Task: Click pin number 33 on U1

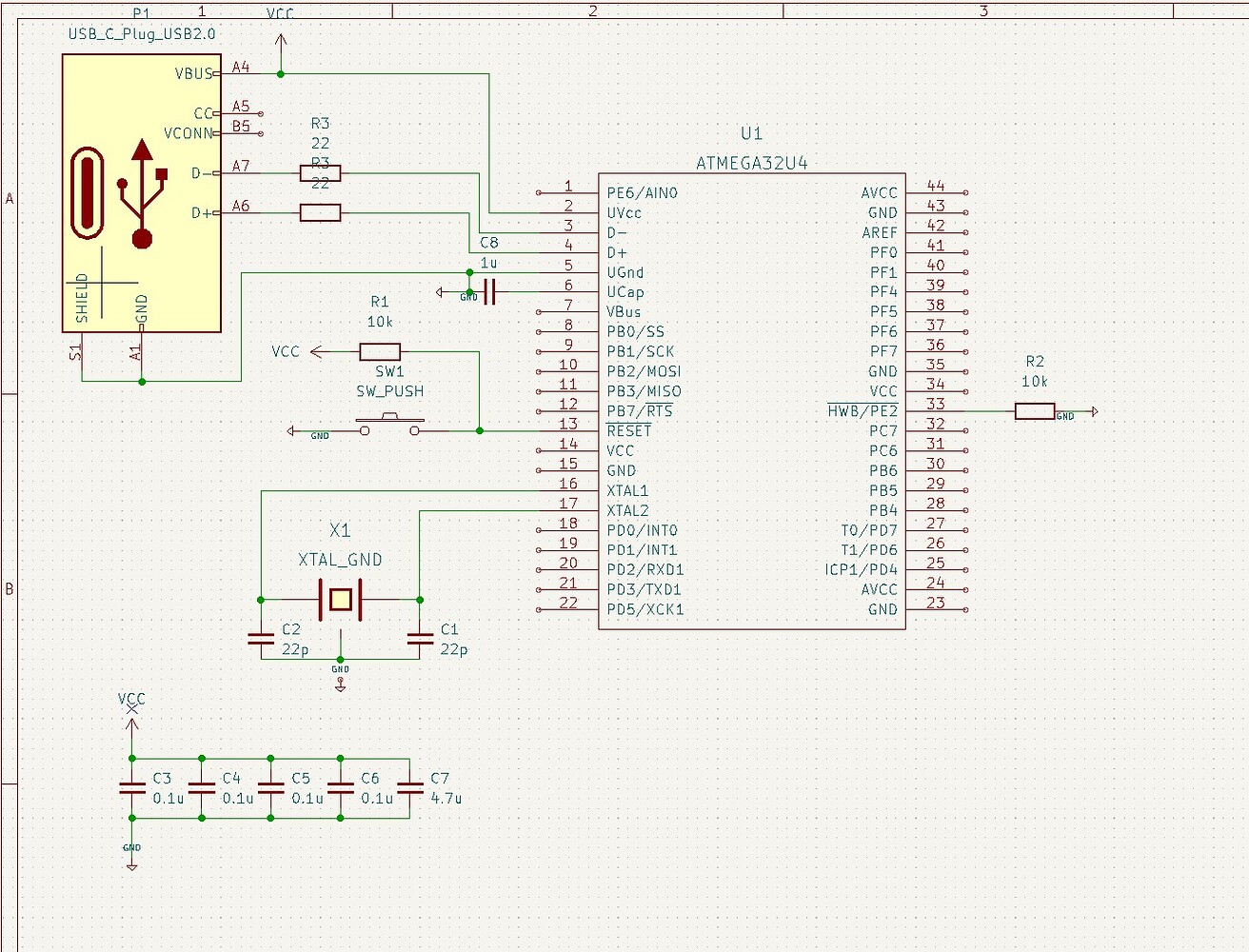Action: pos(936,404)
